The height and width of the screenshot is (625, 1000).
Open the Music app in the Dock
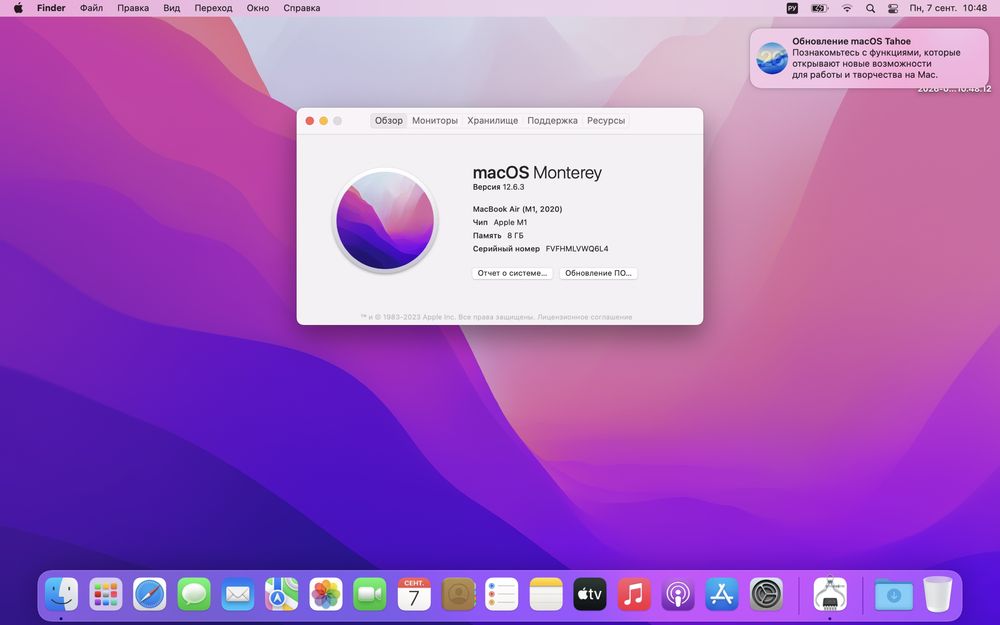click(x=634, y=594)
